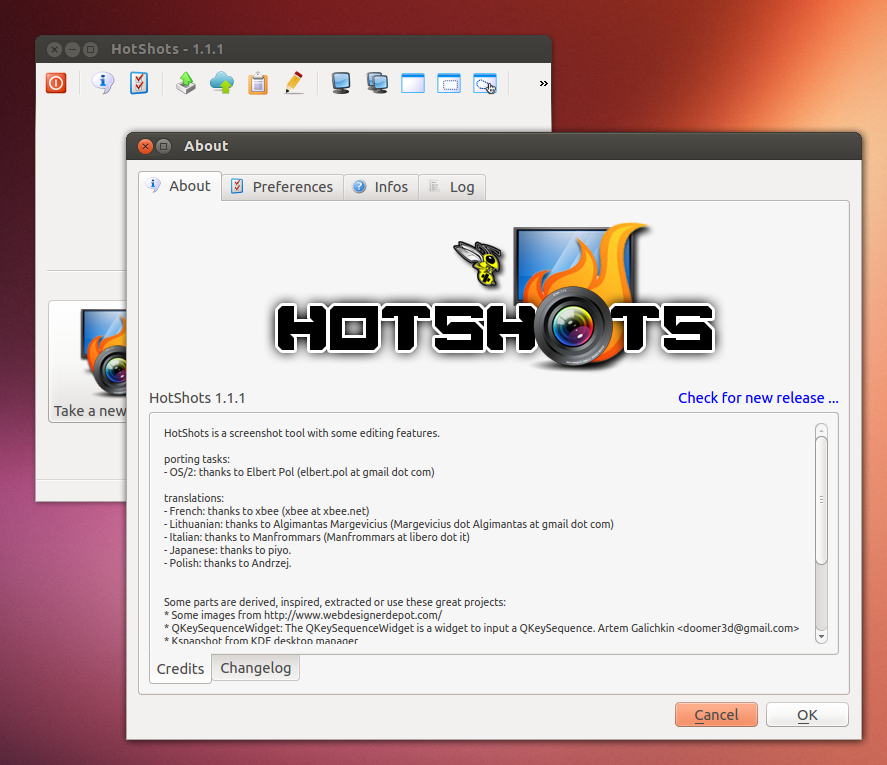Click the green arrow save/export icon in toolbar
Screen dimensions: 887x765
(x=186, y=83)
